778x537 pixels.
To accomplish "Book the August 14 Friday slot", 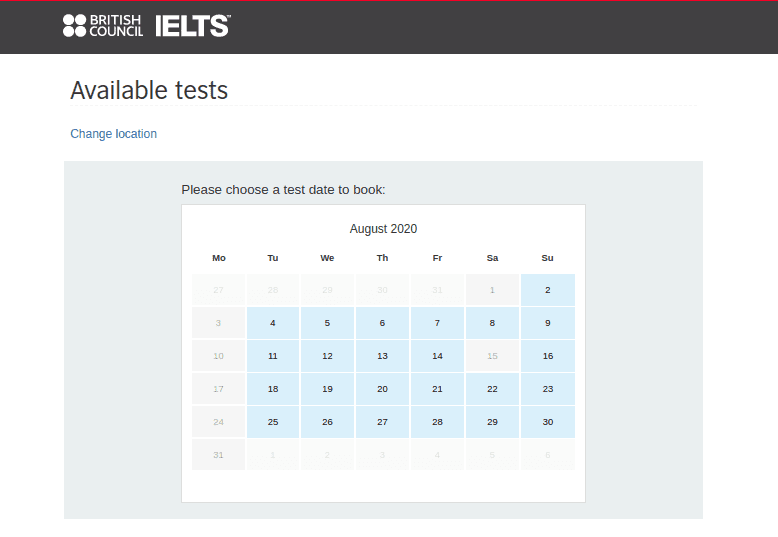I will pyautogui.click(x=437, y=356).
